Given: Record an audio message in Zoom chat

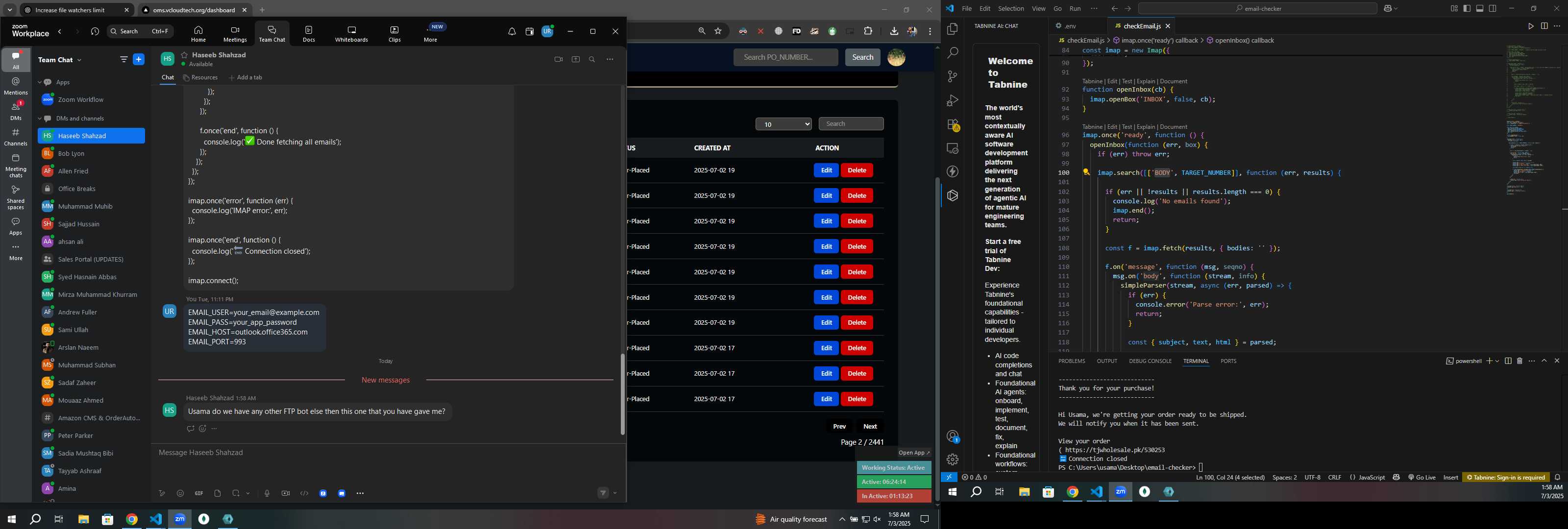Looking at the screenshot, I should 267,494.
